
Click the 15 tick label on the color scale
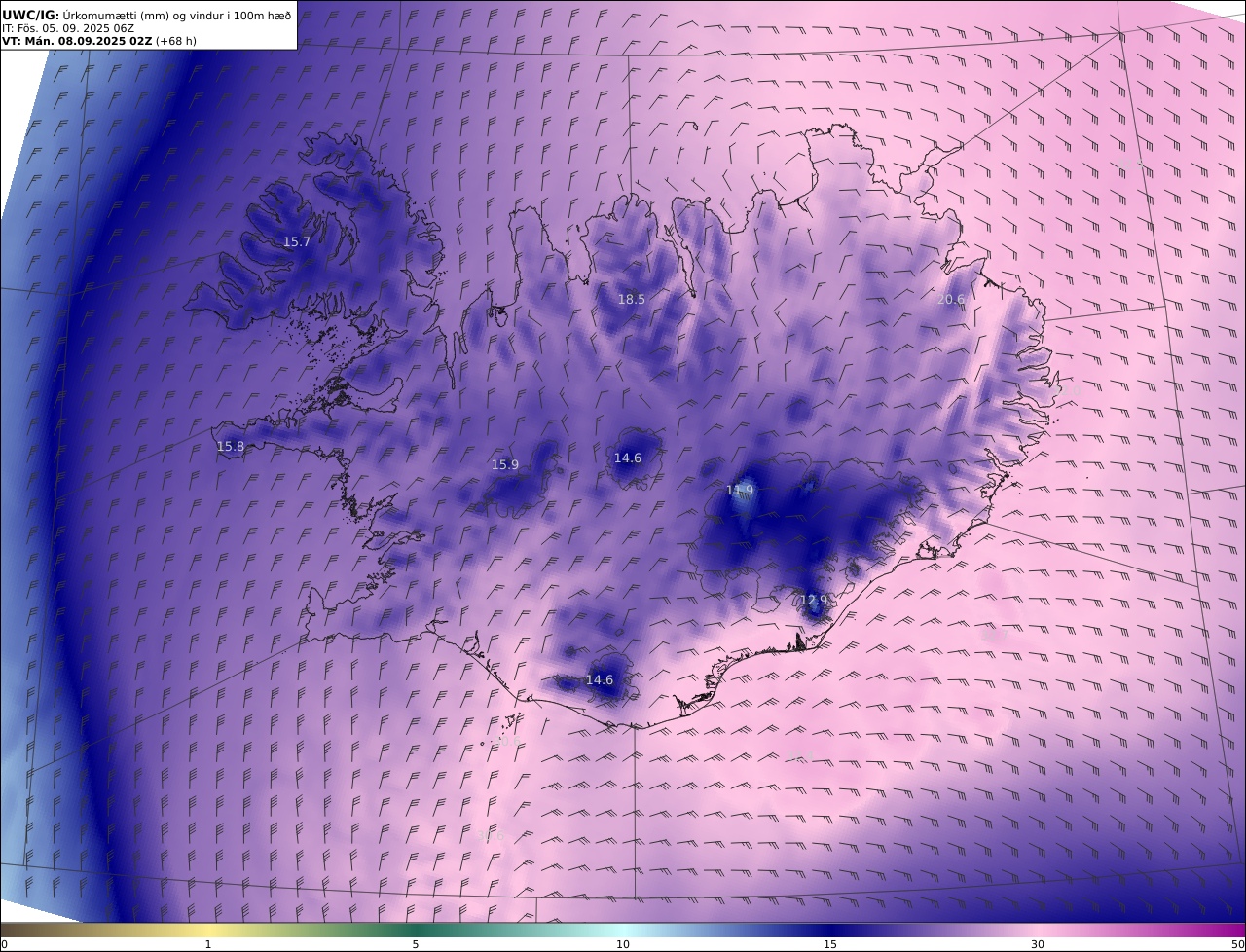point(830,944)
